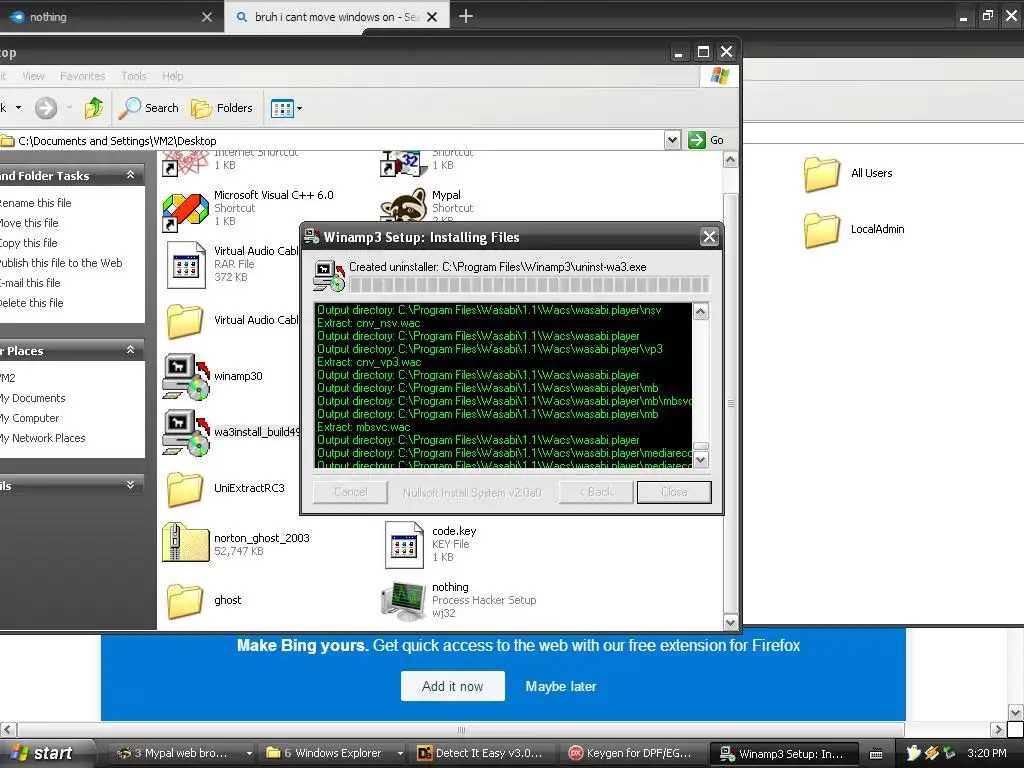Open the View menu in Explorer

click(x=33, y=76)
